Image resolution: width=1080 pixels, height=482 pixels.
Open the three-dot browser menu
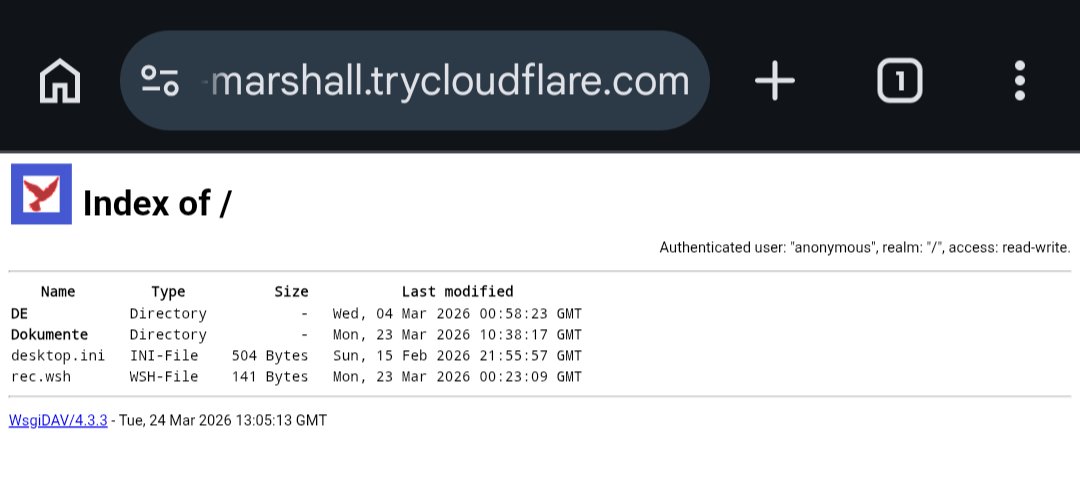pos(1019,80)
